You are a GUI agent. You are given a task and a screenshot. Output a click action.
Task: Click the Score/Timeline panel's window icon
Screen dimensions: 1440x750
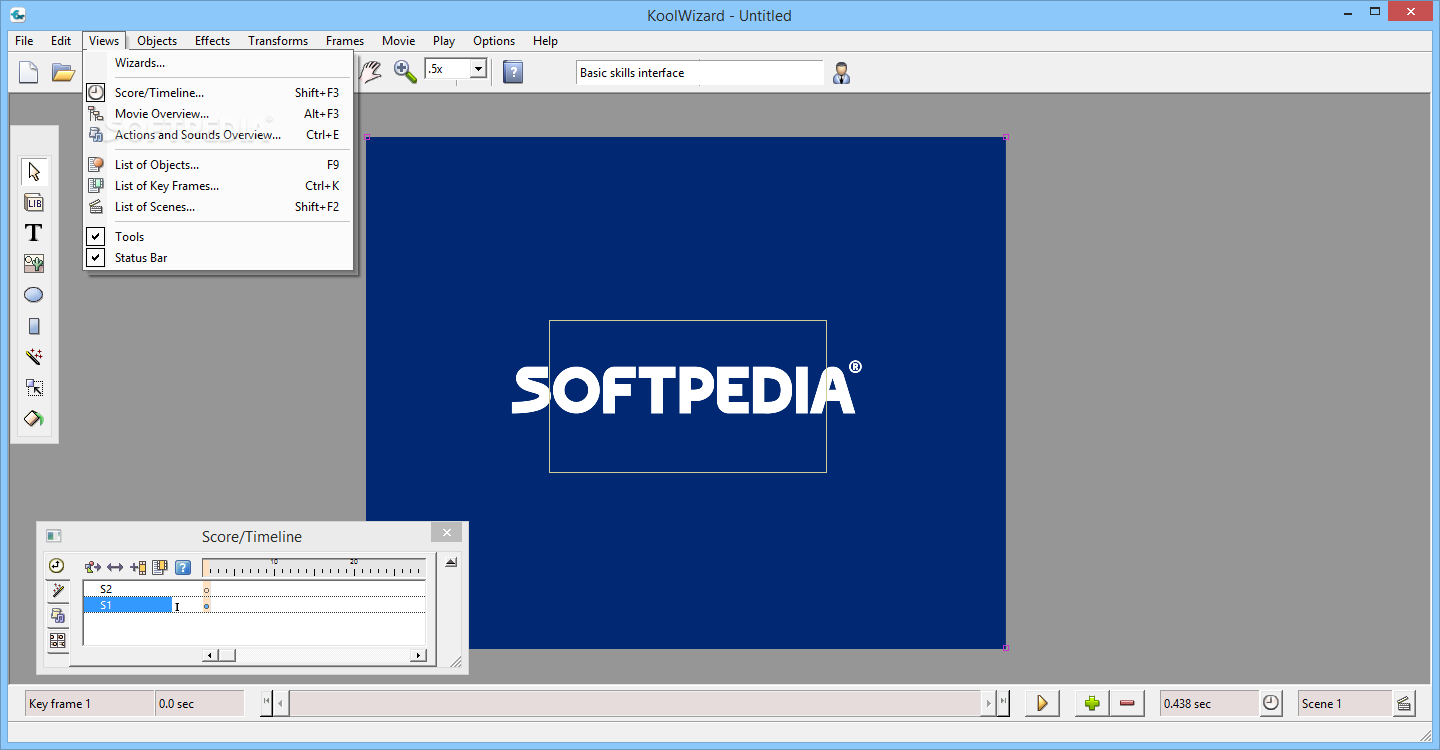pos(54,536)
